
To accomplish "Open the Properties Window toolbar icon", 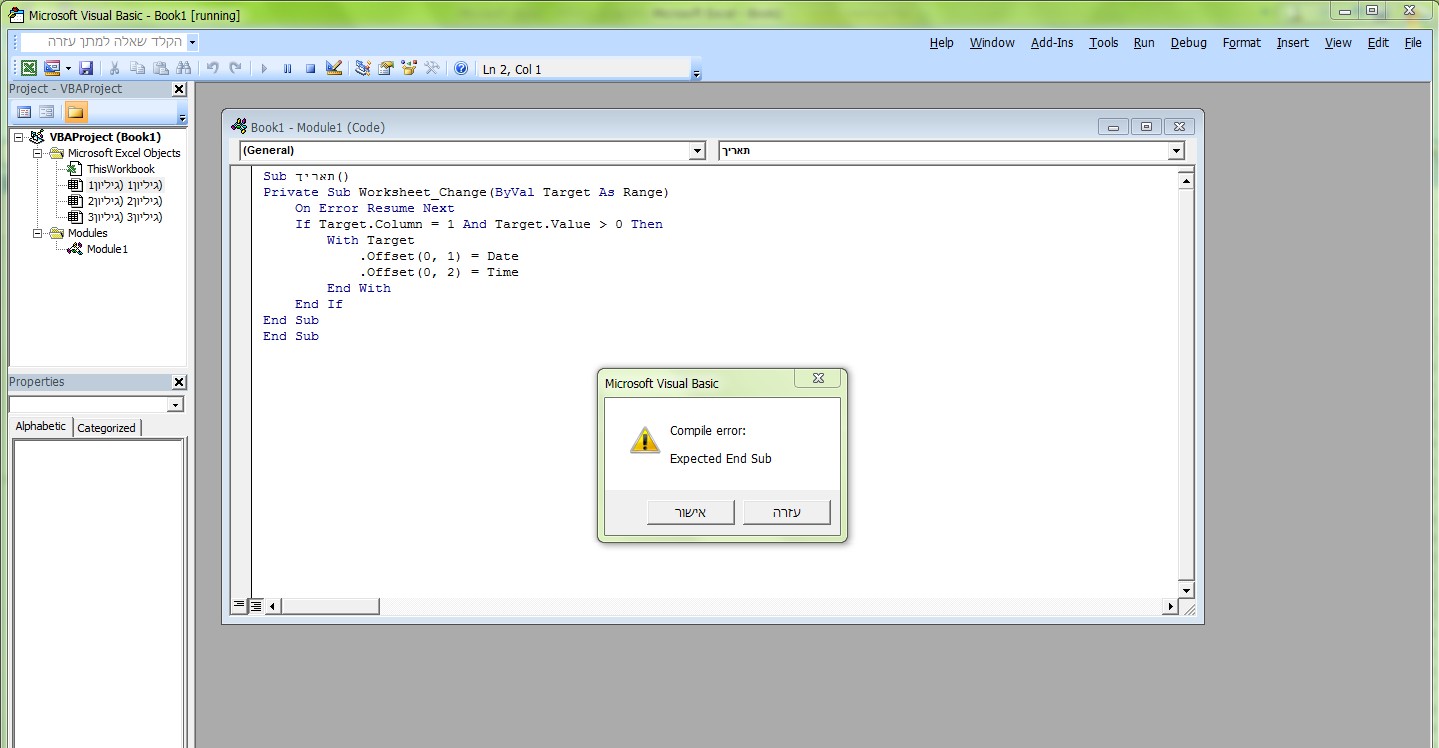I will click(x=385, y=68).
